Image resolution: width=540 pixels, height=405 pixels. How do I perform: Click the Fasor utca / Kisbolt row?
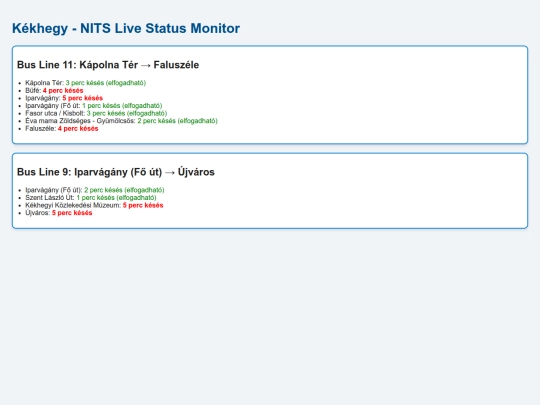pos(96,113)
